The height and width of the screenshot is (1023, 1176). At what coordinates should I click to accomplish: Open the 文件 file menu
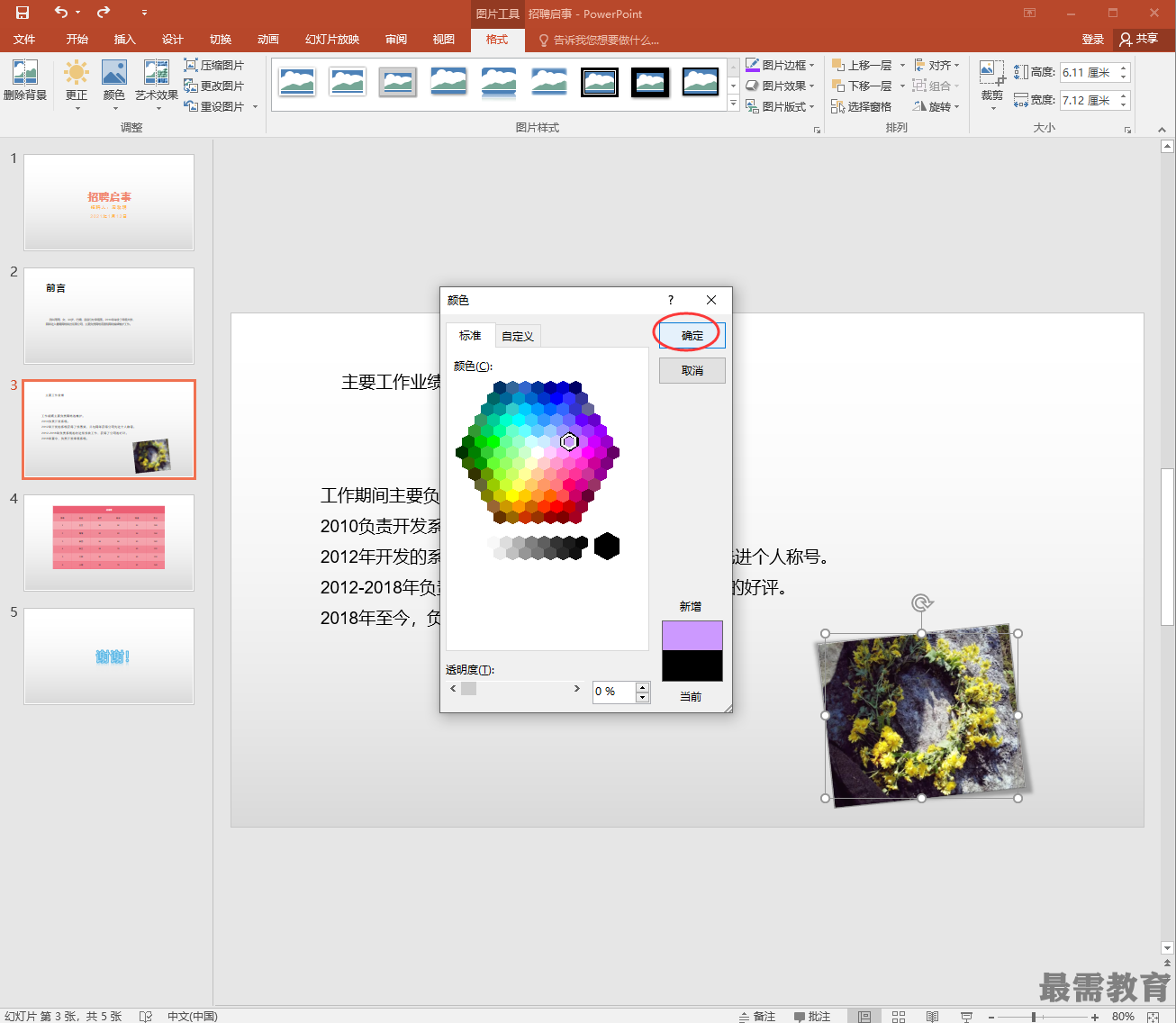[24, 39]
